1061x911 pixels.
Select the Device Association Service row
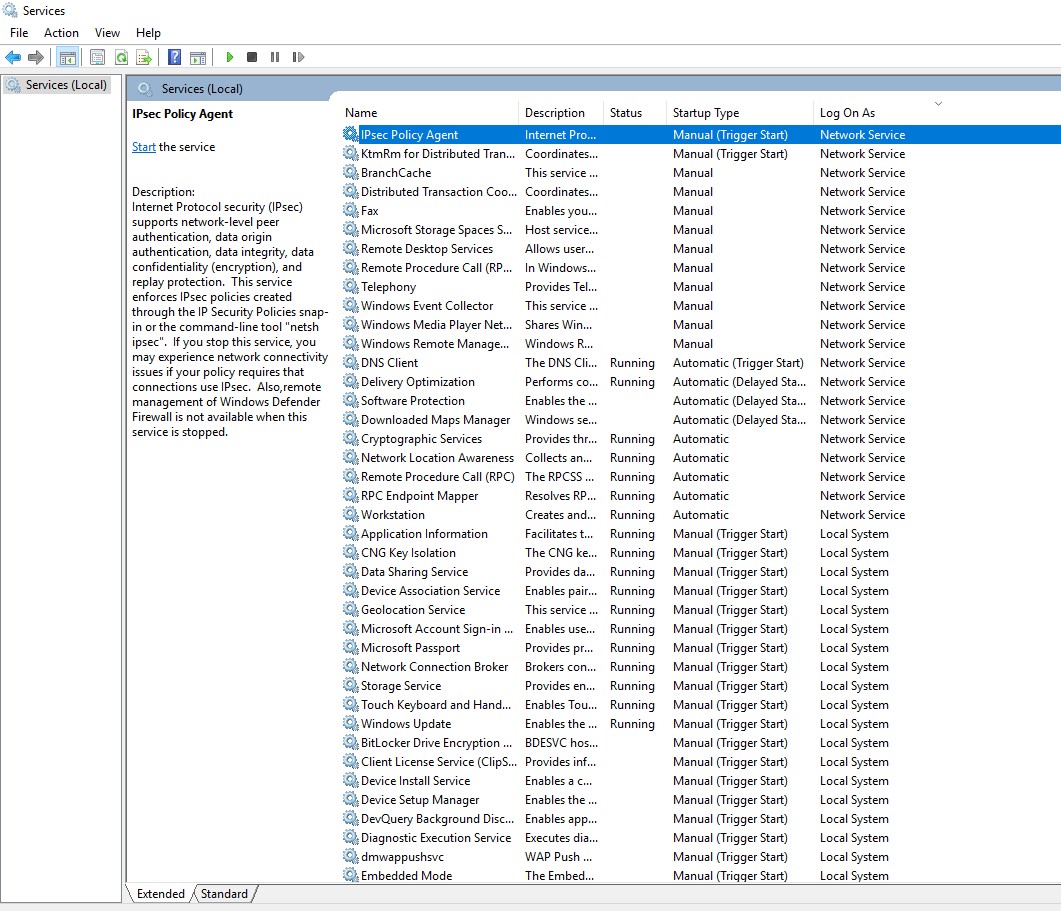click(x=700, y=590)
